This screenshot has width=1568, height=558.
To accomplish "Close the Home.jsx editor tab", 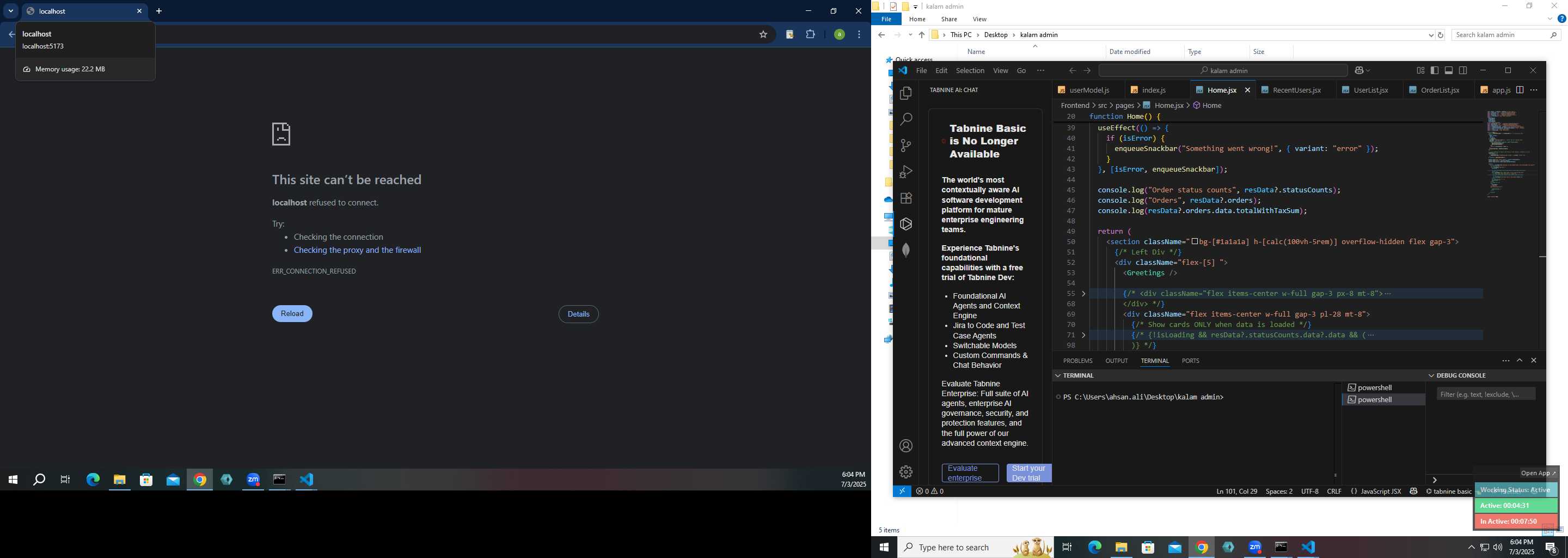I will pos(1247,90).
